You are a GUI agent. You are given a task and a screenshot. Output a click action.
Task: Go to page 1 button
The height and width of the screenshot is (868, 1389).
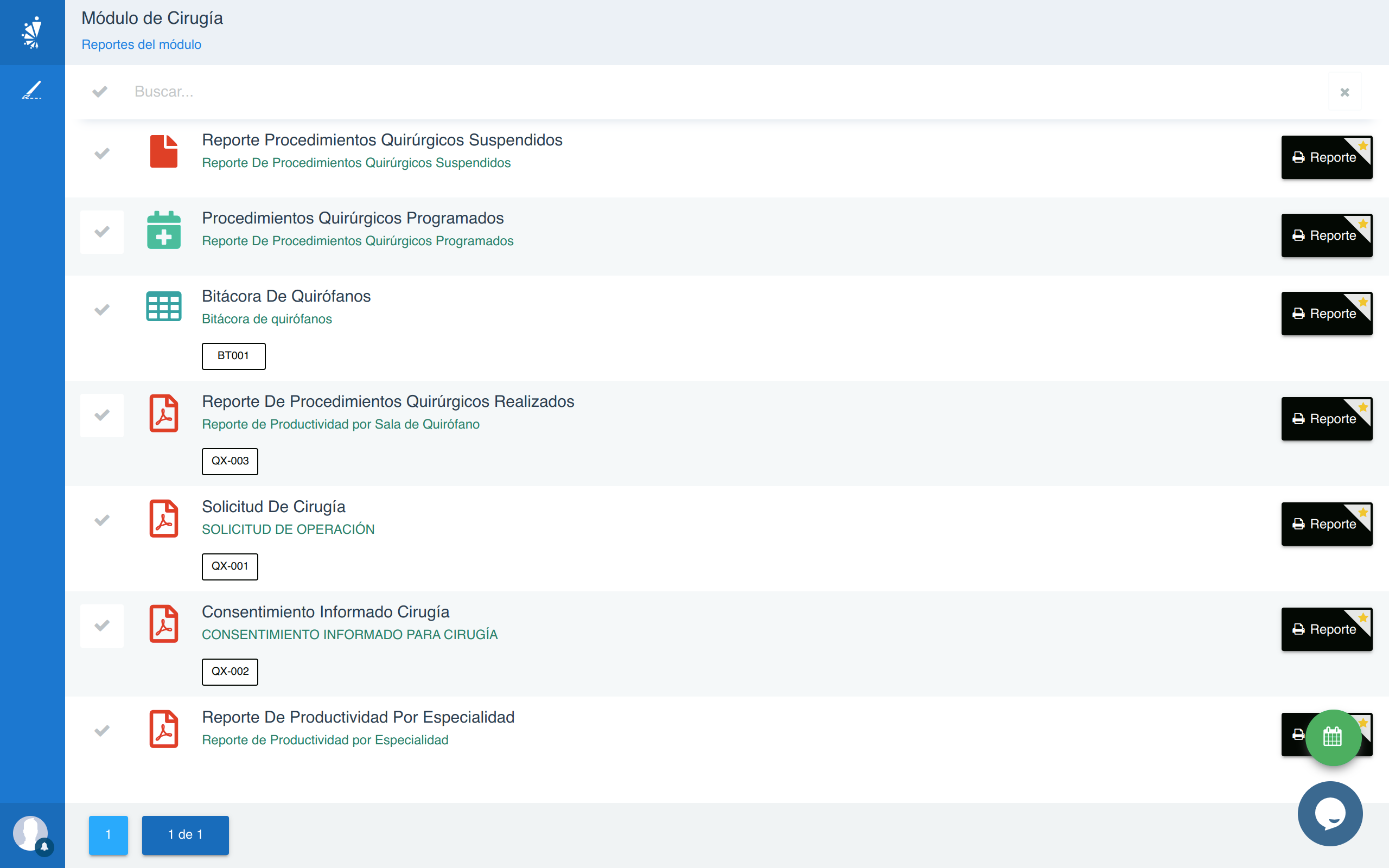pos(109,835)
